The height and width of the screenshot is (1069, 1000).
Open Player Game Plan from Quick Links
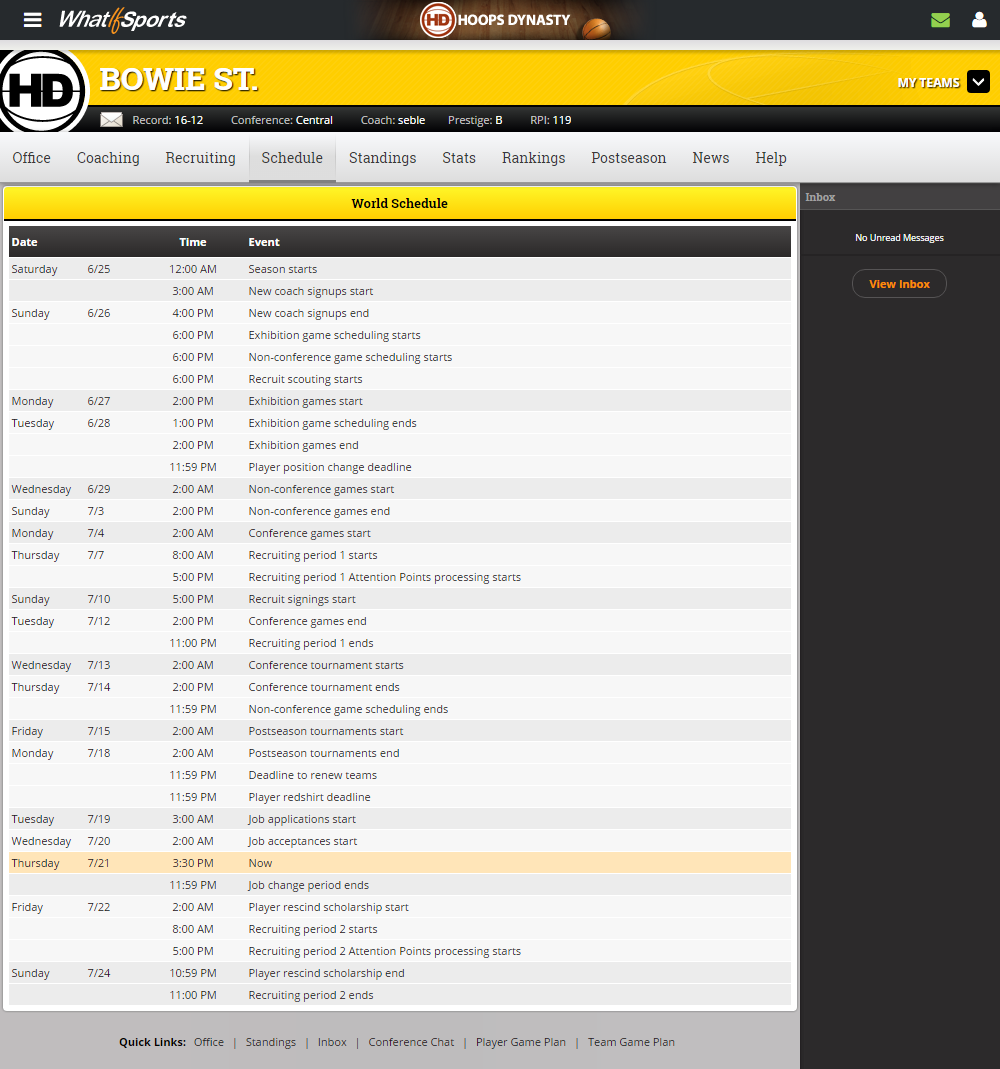click(x=520, y=1042)
